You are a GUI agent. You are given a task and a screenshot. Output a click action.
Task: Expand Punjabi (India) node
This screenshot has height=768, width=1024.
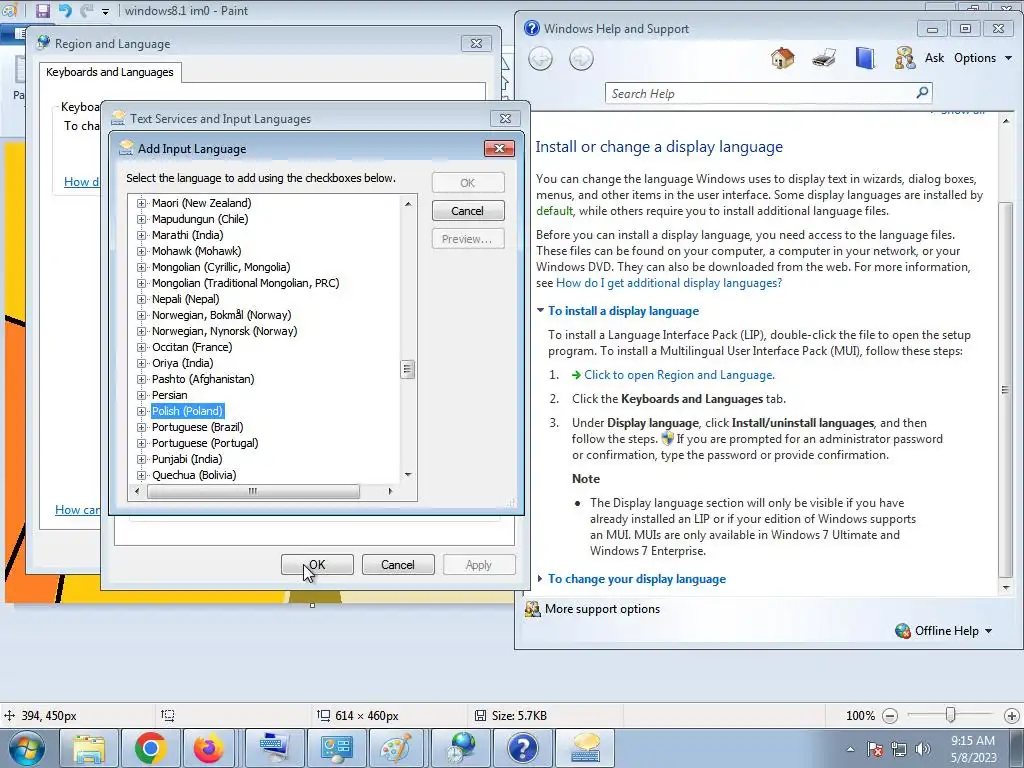click(x=141, y=459)
